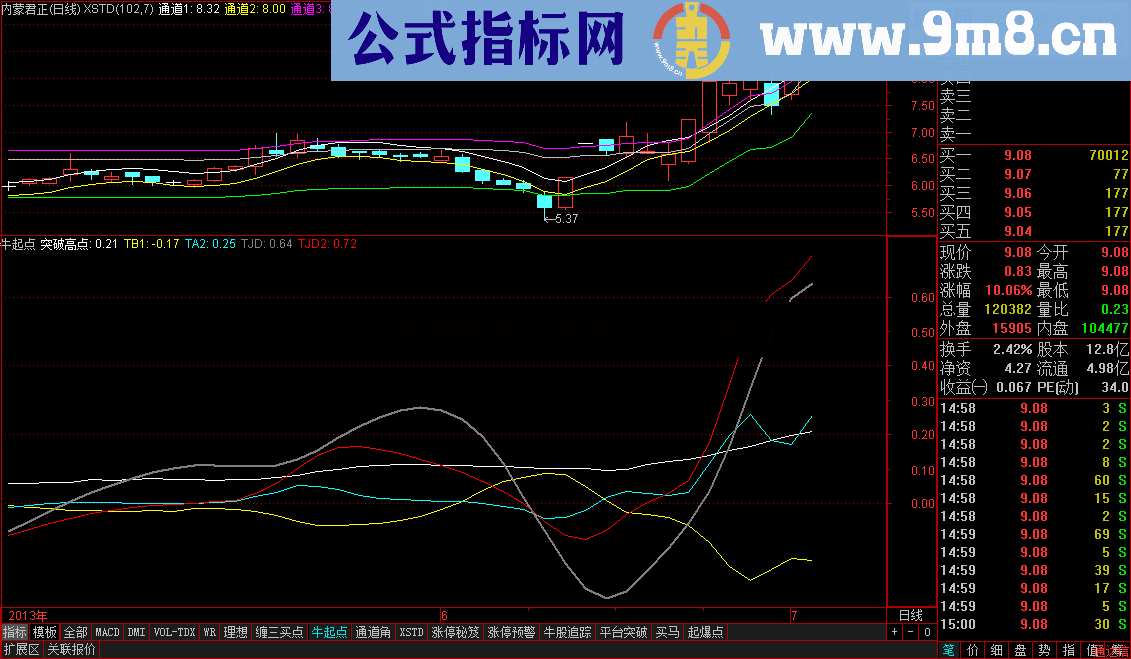1131x659 pixels.
Task: Toggle the 指标 (indicator) mode button
Action: 14,632
